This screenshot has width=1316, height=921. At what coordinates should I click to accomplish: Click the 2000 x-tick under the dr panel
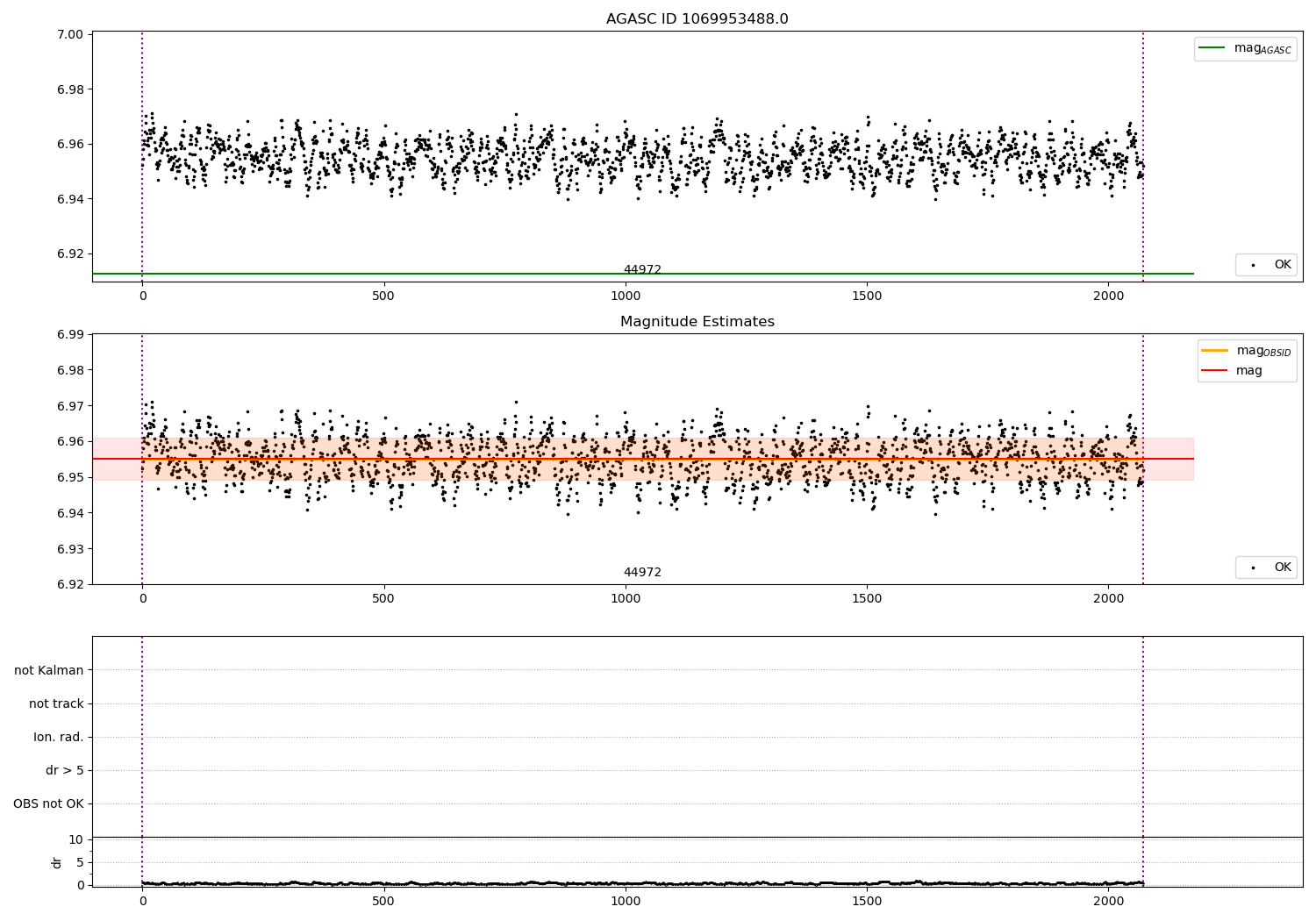(x=1108, y=901)
